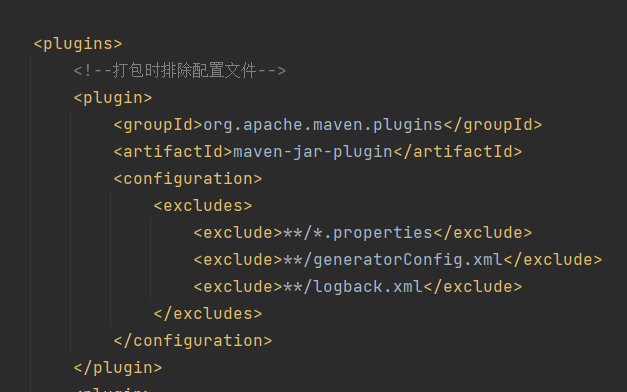
Task: Click the opening plugin tag
Action: pyautogui.click(x=113, y=98)
